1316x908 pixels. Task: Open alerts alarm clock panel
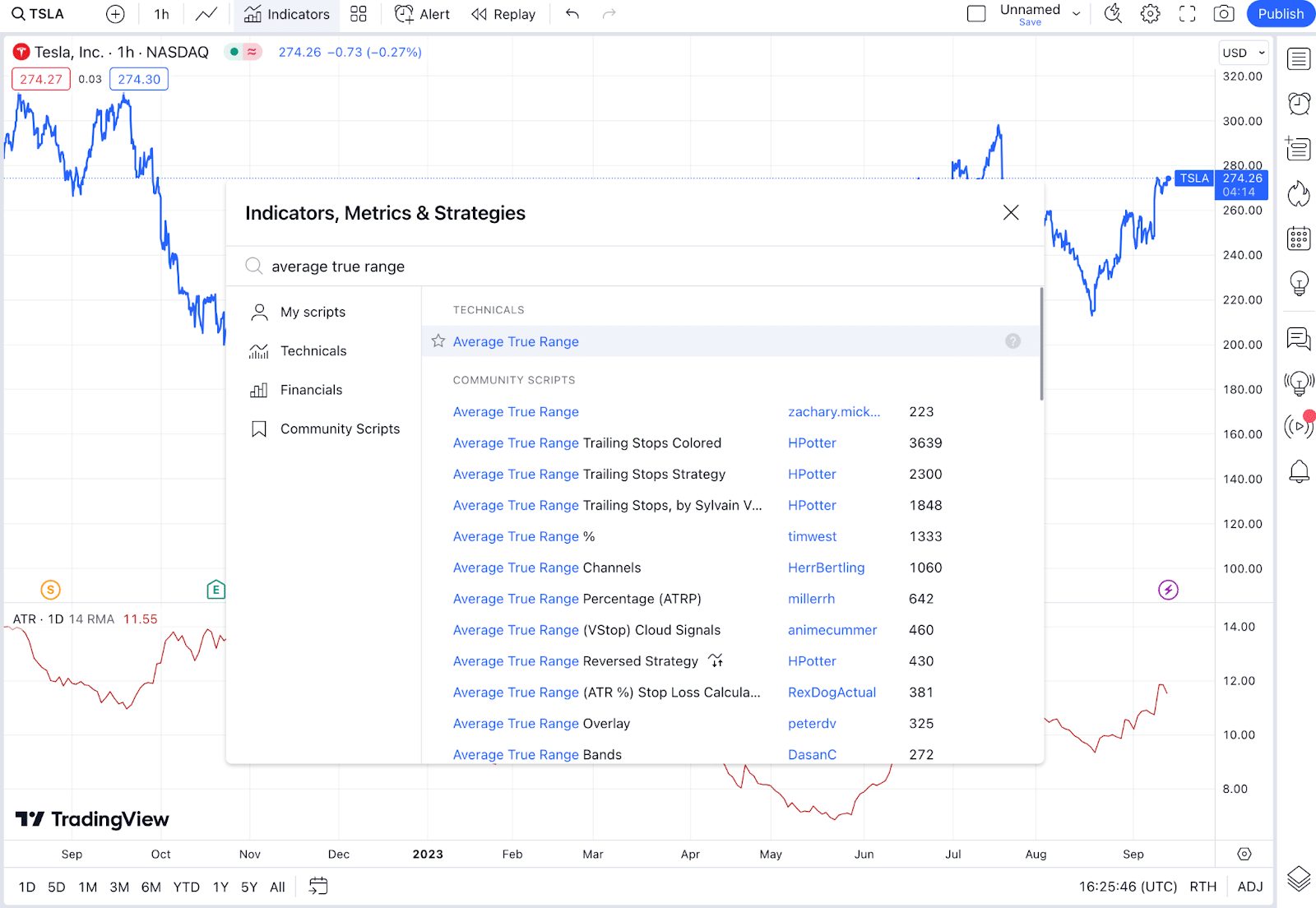pyautogui.click(x=1299, y=104)
